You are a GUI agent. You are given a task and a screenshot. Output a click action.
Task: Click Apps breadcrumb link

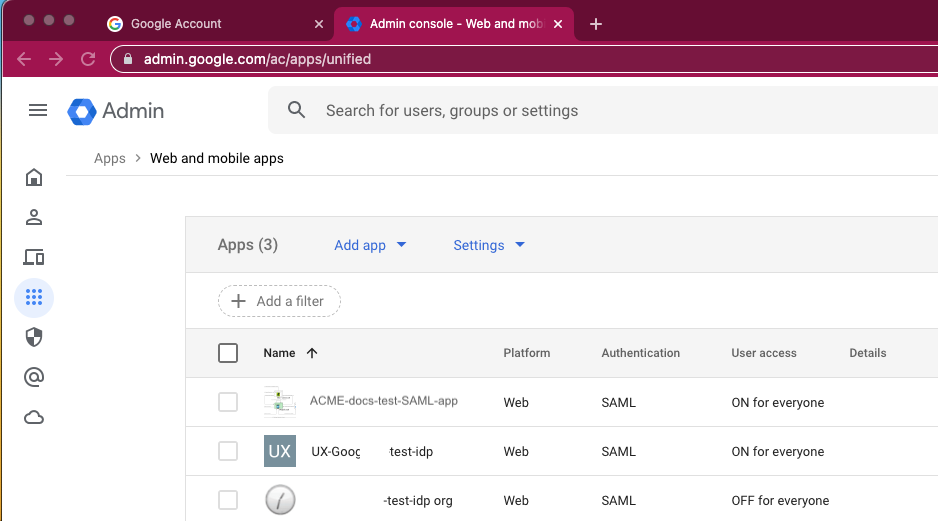click(110, 159)
